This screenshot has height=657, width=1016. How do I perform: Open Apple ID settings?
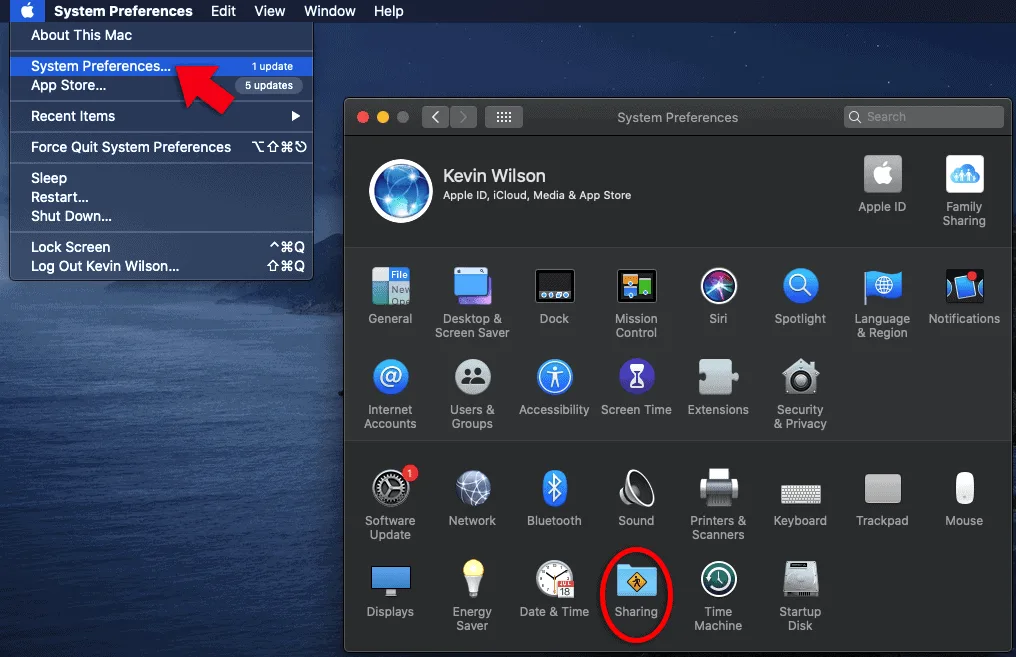882,184
